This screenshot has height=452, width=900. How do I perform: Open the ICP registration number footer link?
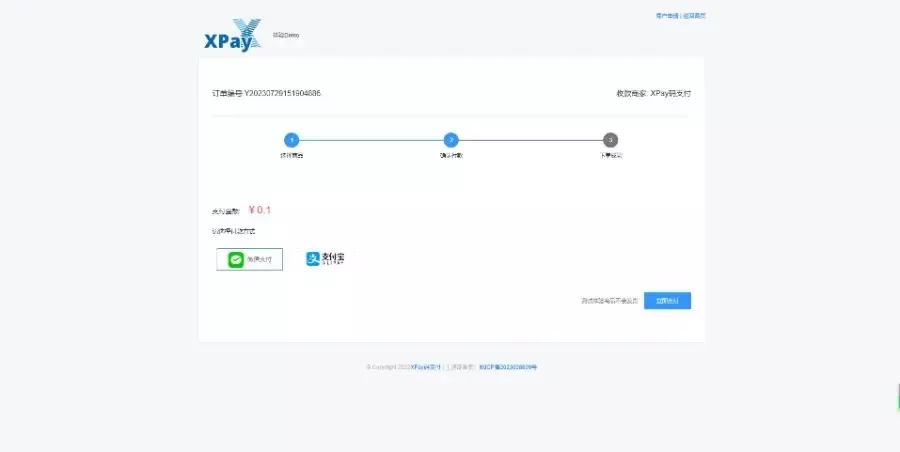coord(508,367)
